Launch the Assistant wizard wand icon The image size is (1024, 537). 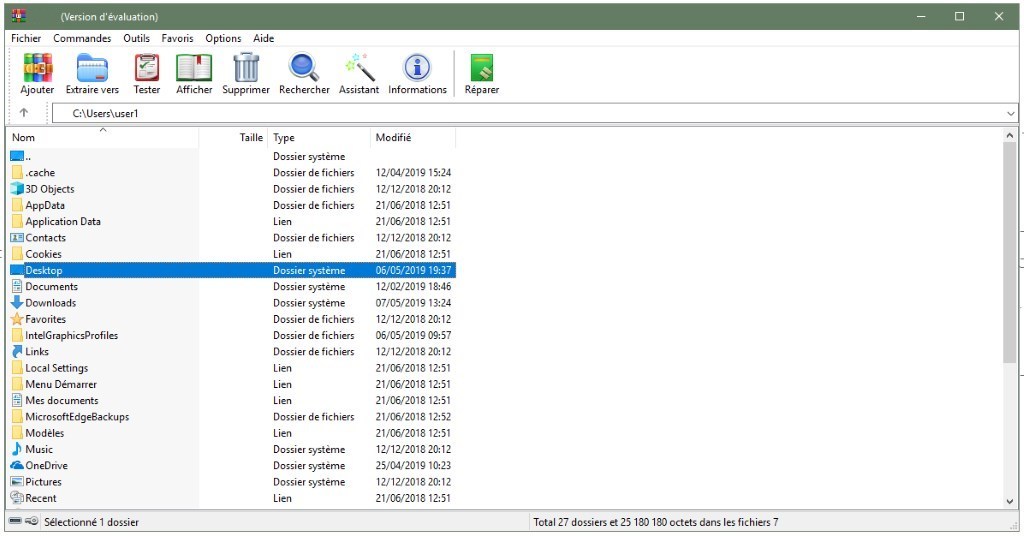[x=359, y=68]
